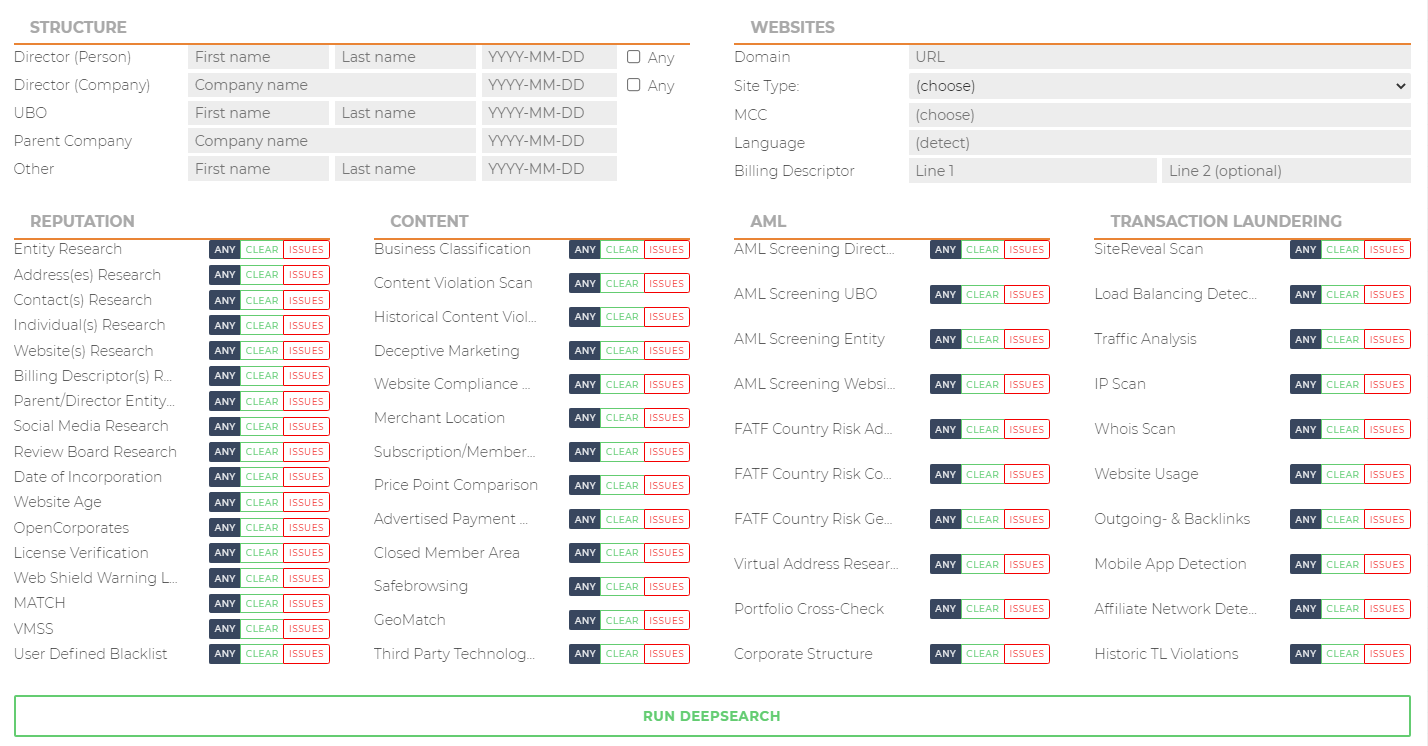Click the Billing Descriptor Line 1 field
Viewport: 1428px width, 746px height.
pos(1032,171)
